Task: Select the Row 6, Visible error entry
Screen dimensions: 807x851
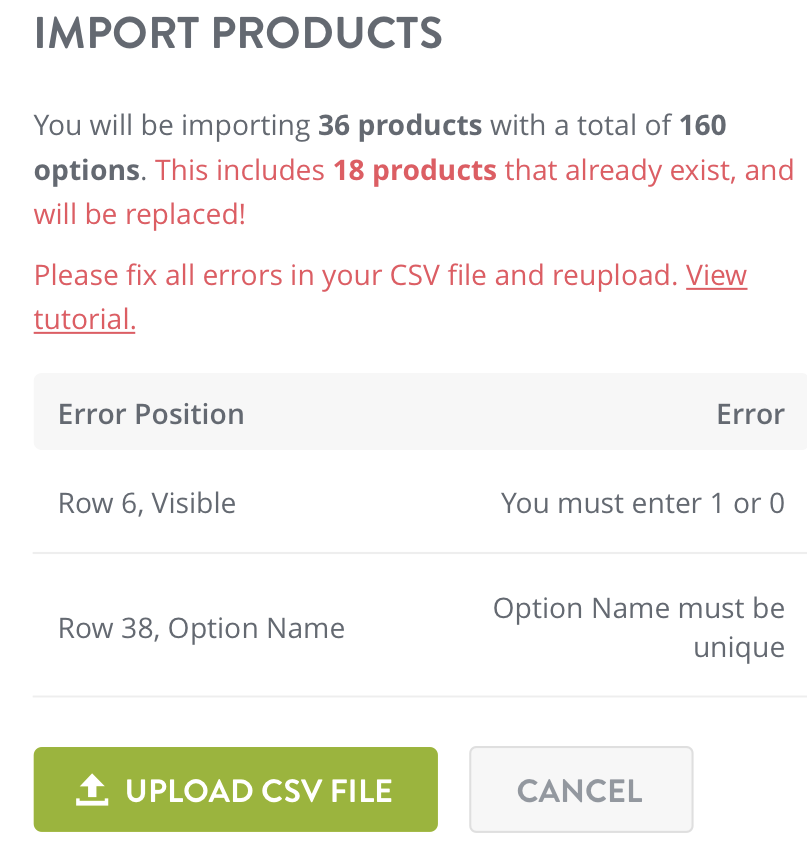Action: click(x=146, y=503)
